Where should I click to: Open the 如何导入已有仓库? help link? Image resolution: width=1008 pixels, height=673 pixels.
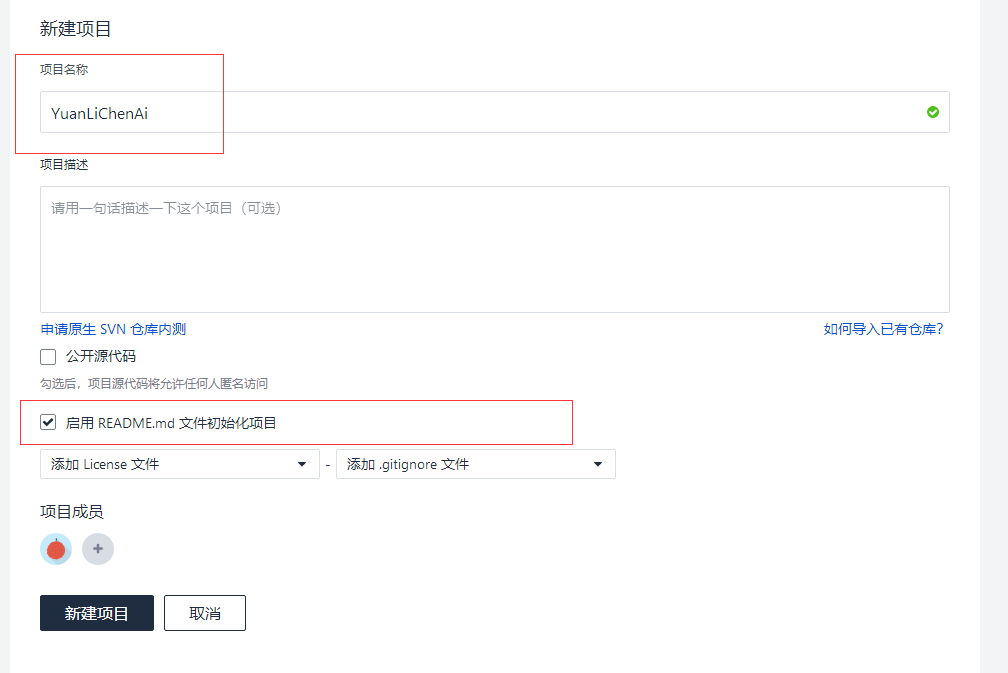(883, 329)
